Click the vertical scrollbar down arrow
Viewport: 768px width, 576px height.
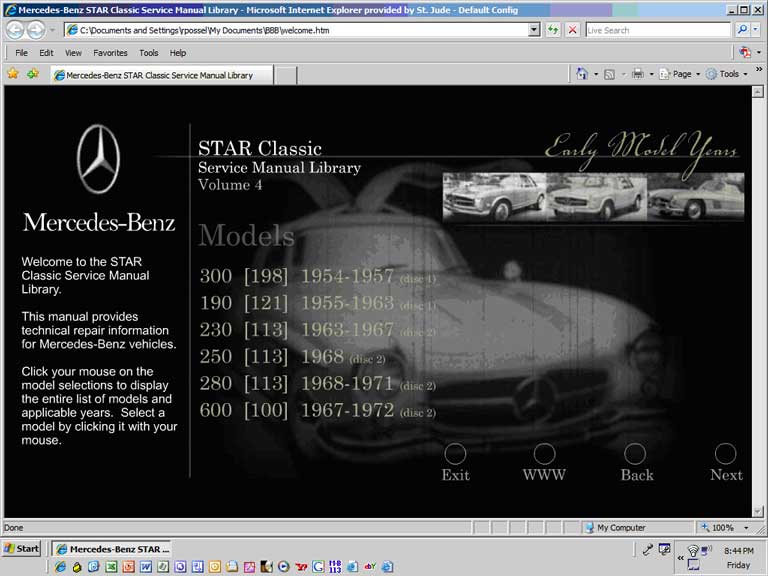pos(758,512)
